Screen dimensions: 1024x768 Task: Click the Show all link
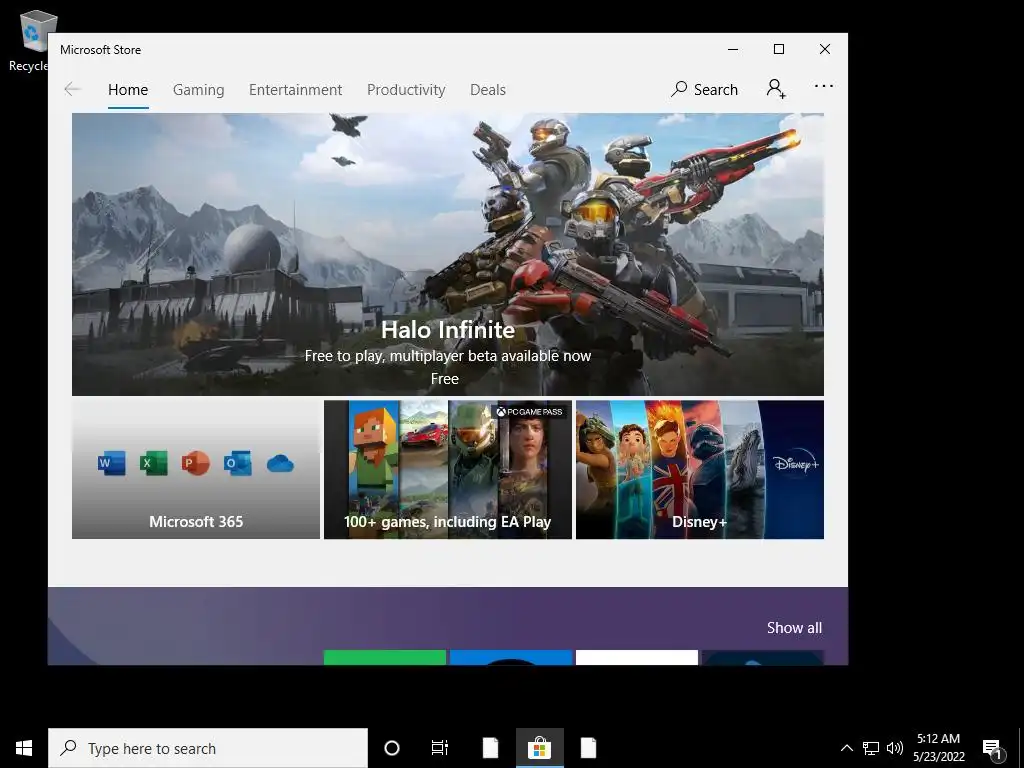coord(794,628)
